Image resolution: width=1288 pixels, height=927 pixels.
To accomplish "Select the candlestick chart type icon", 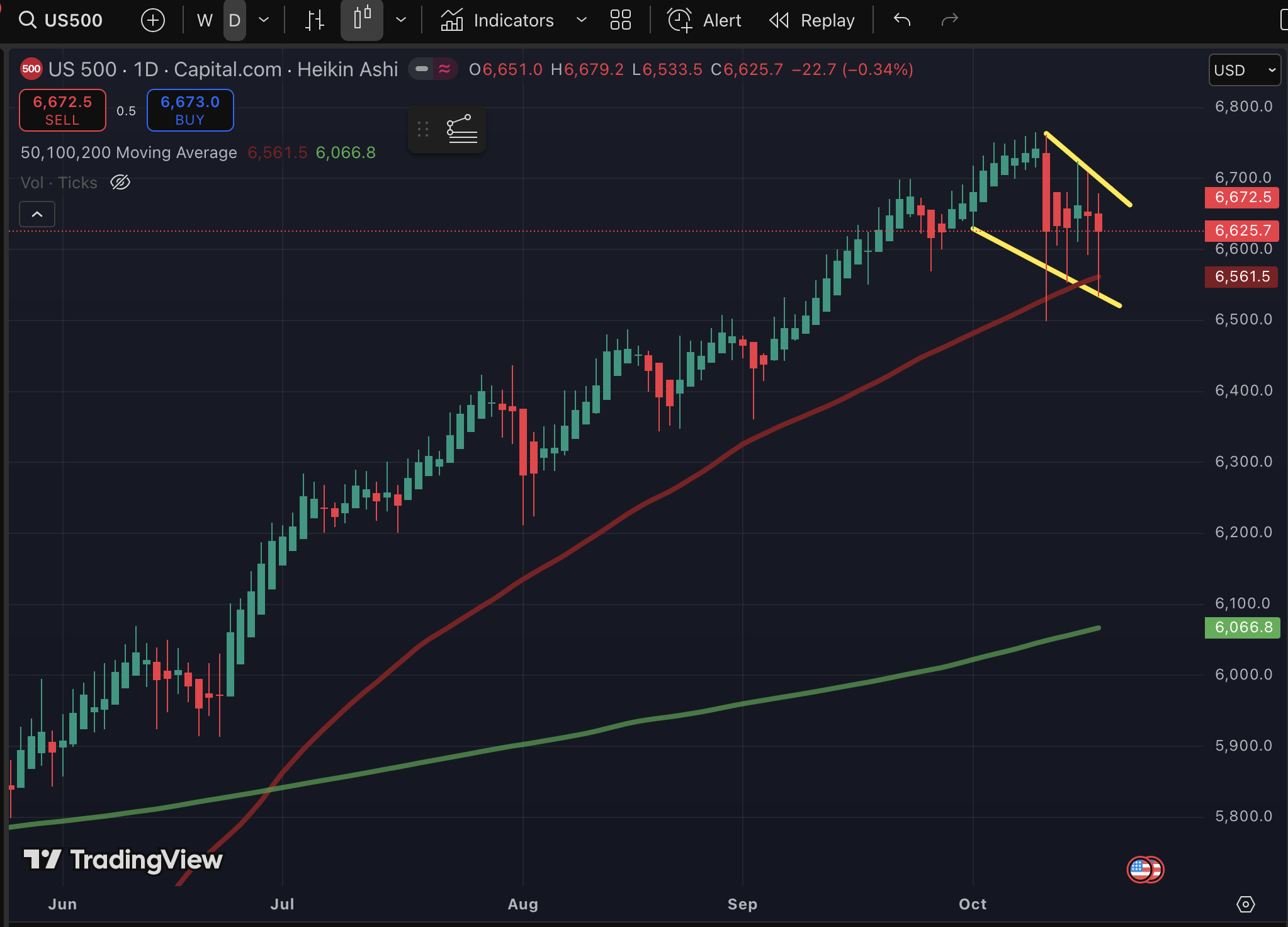I will point(362,20).
